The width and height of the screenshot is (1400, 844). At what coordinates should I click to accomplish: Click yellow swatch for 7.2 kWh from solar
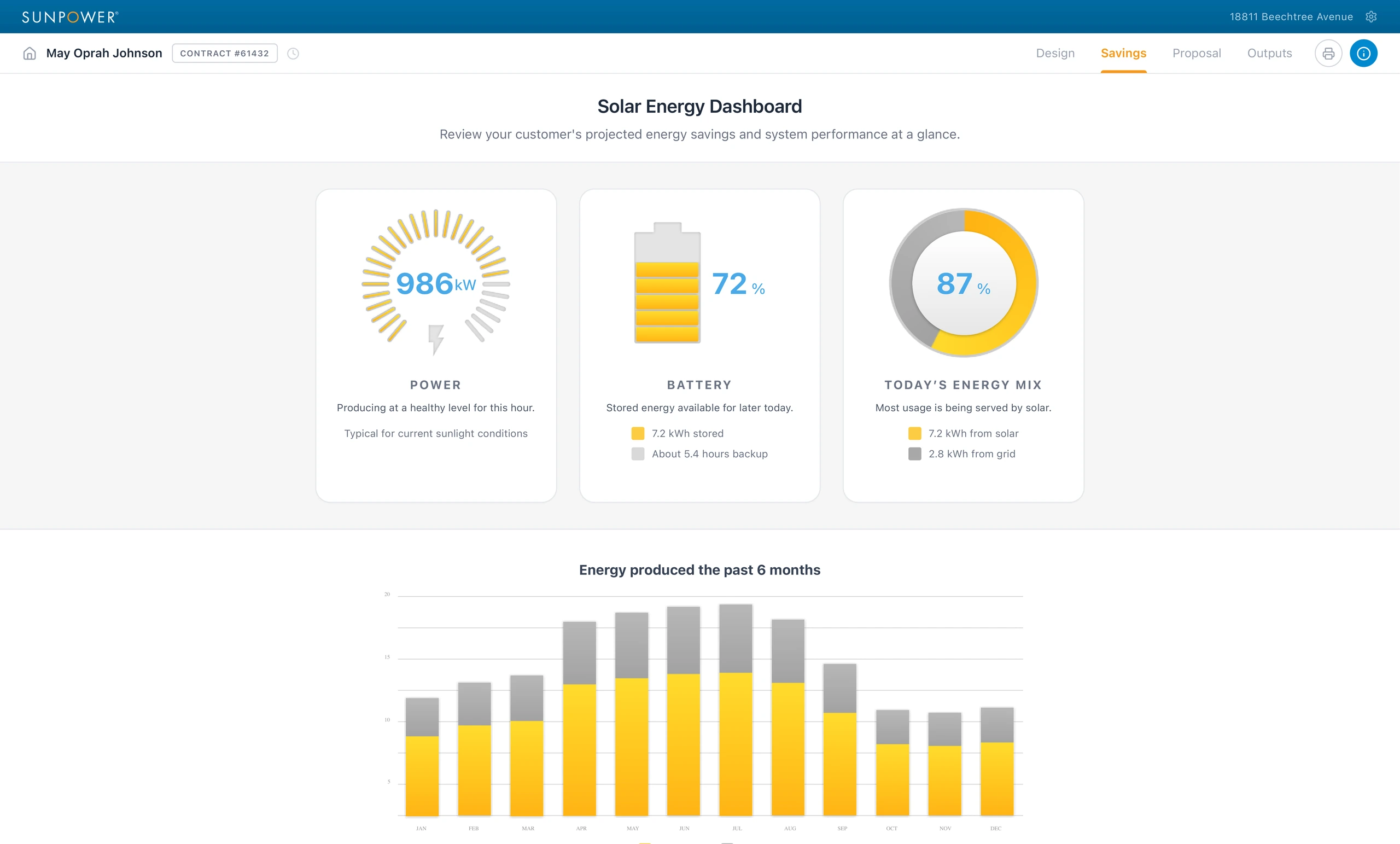coord(914,434)
